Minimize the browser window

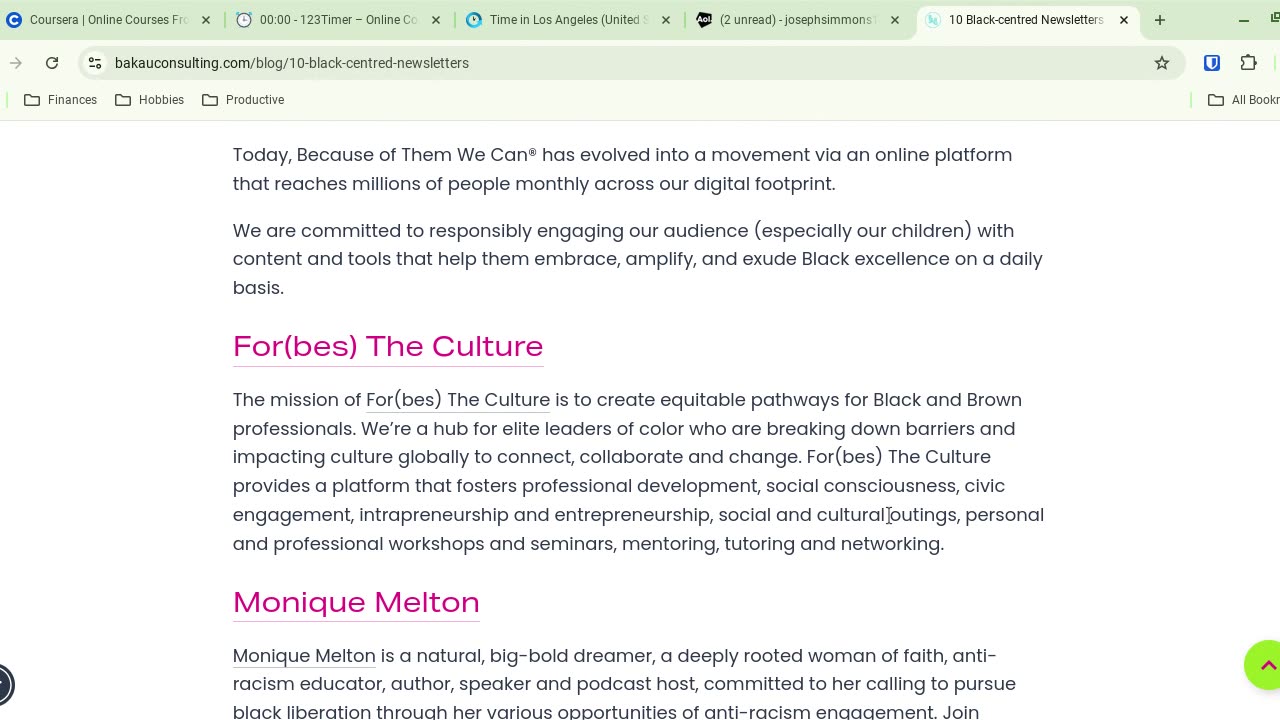click(1244, 20)
